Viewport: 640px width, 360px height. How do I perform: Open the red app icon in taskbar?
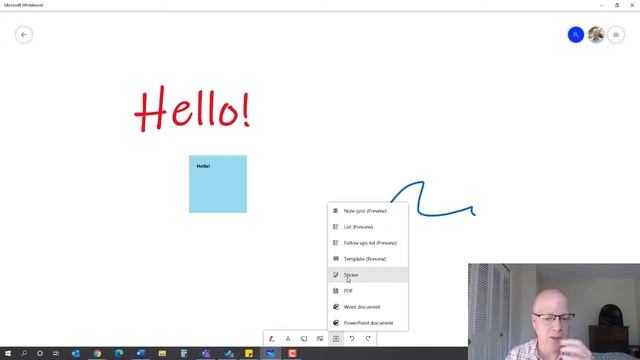point(292,353)
